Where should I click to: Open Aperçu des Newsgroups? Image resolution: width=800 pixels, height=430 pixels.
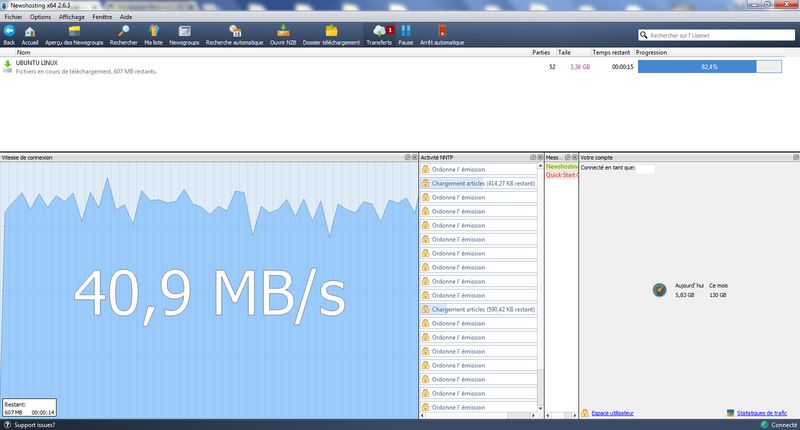[74, 33]
